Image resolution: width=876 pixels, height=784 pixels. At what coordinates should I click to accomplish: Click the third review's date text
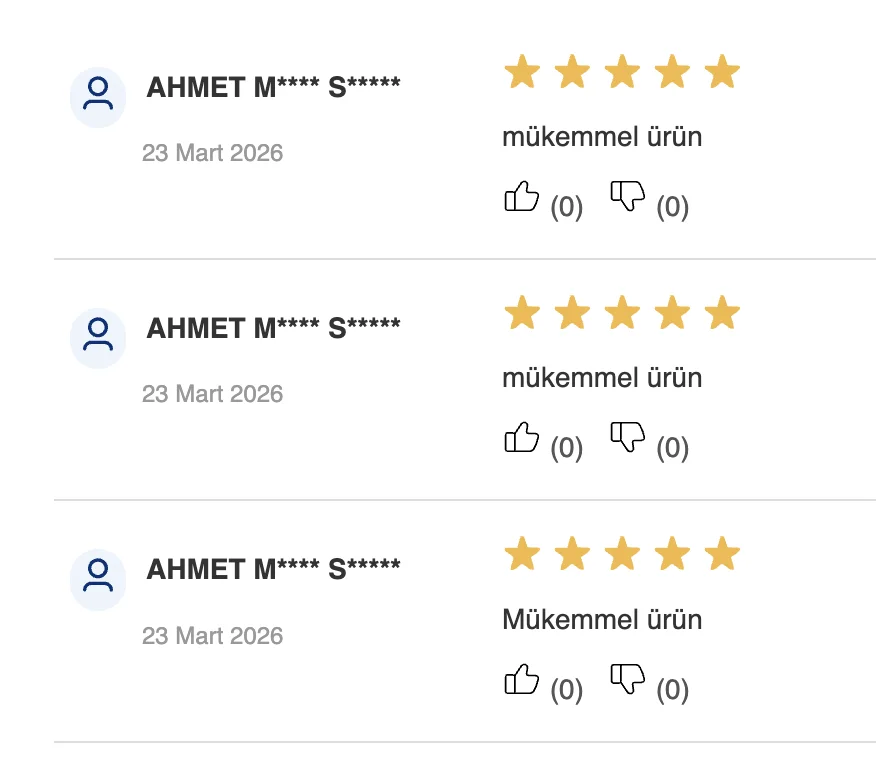click(x=212, y=636)
